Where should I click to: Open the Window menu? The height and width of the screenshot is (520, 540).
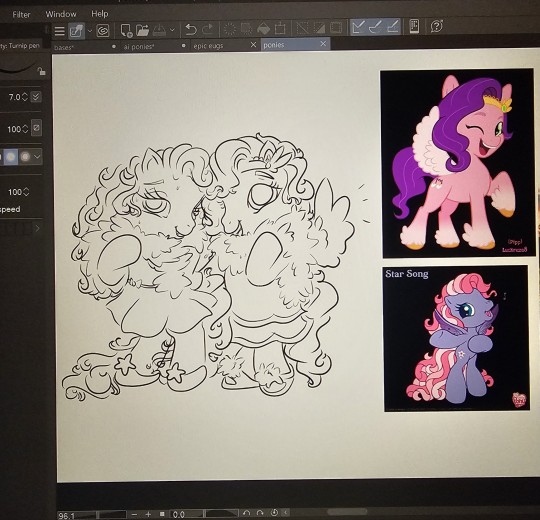point(61,14)
